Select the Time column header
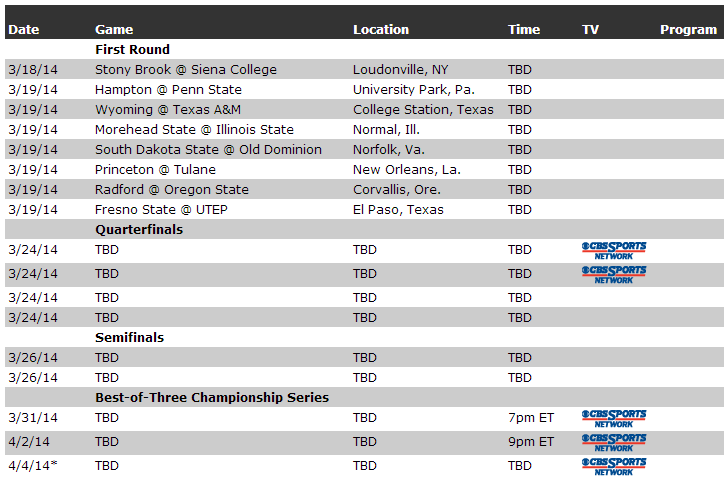This screenshot has height=485, width=725. point(524,30)
